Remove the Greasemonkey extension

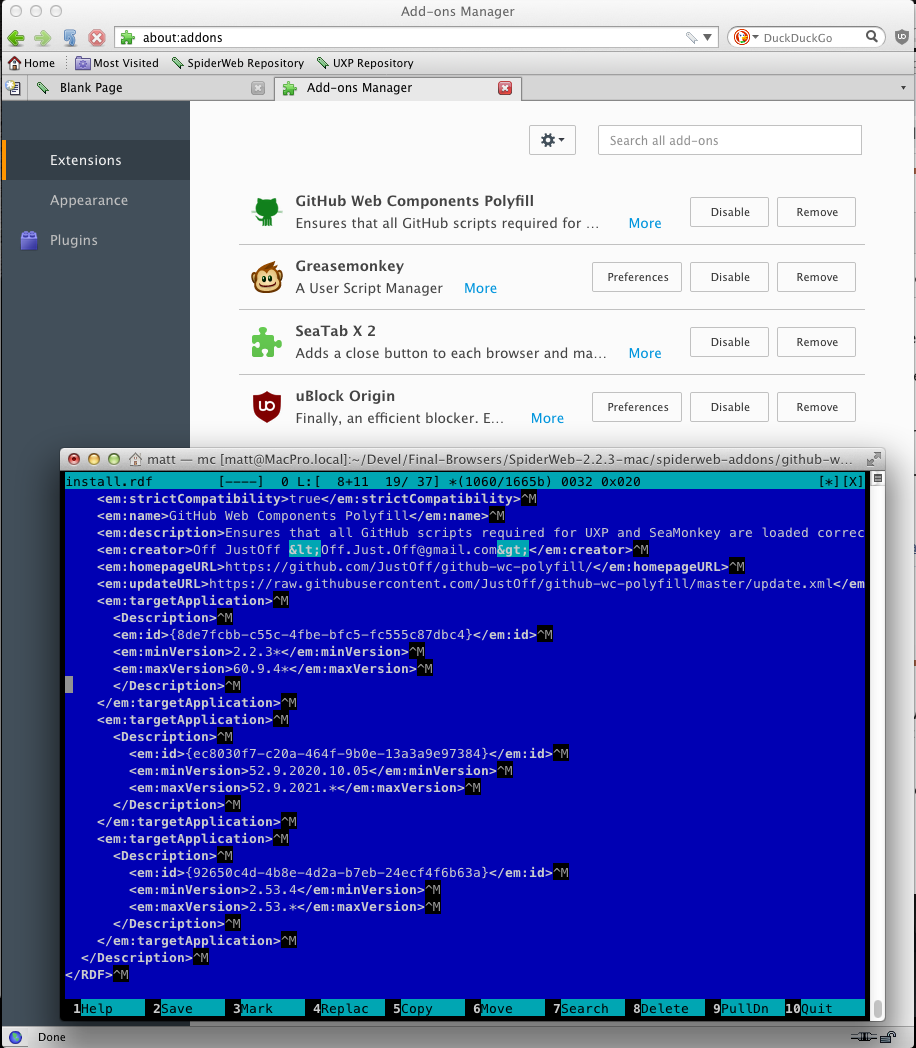[x=816, y=277]
